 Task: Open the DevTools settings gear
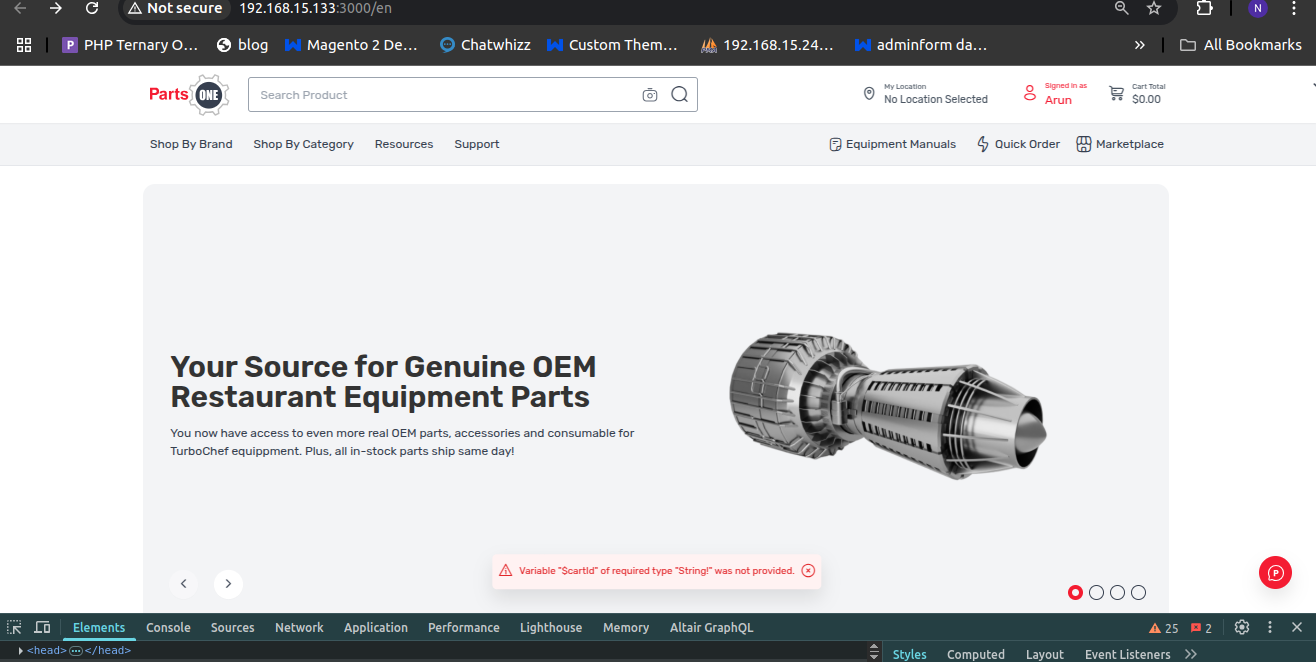pos(1242,627)
